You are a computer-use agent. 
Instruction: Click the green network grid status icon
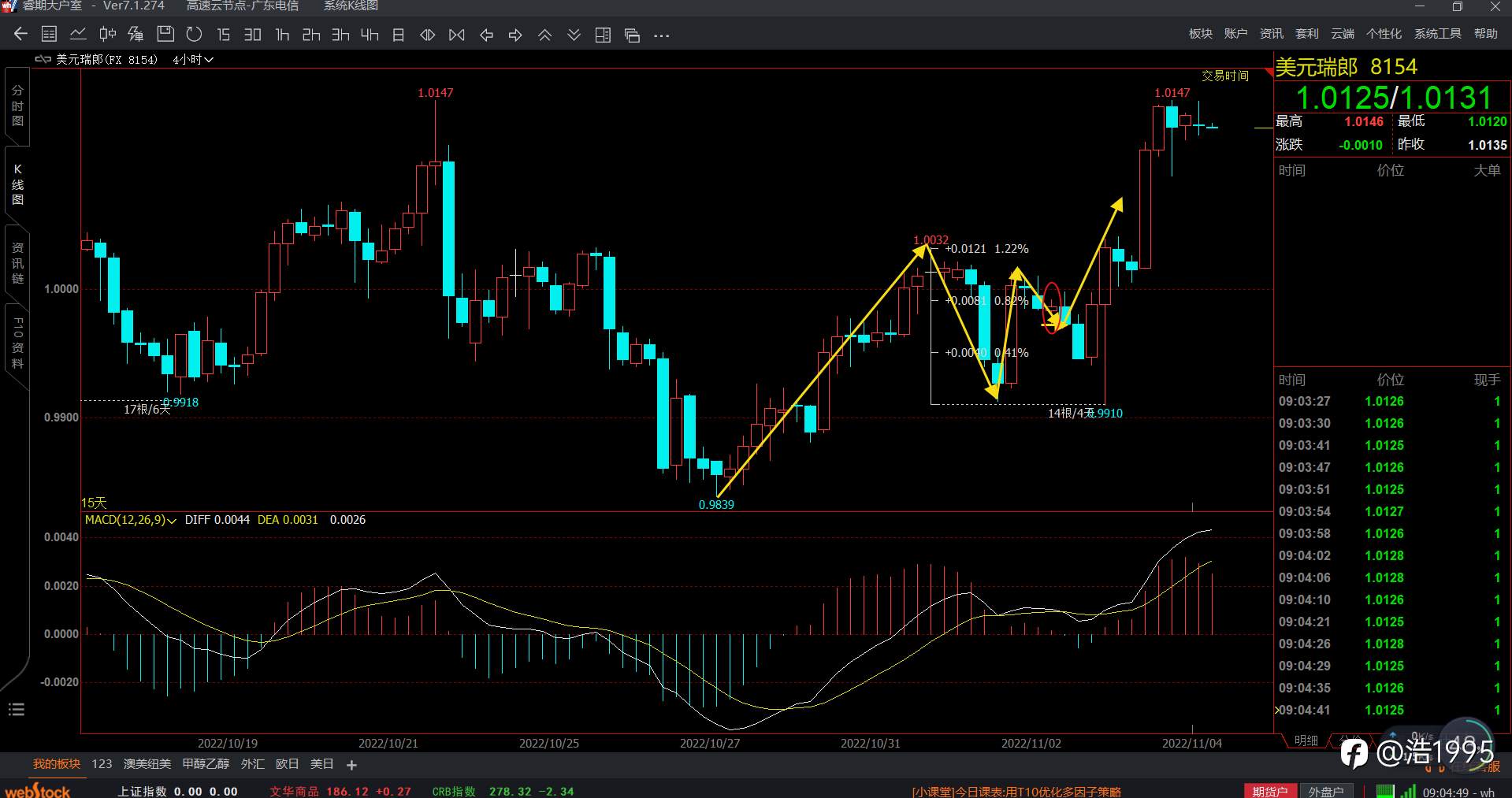[1385, 791]
